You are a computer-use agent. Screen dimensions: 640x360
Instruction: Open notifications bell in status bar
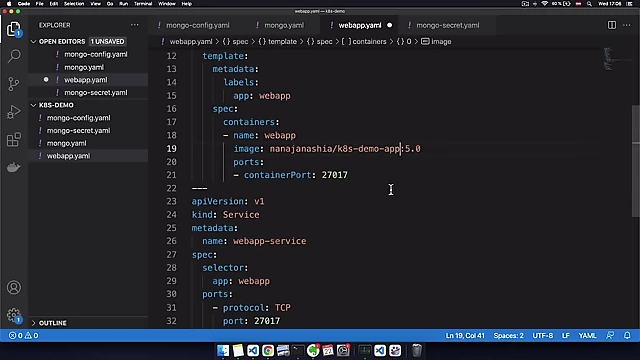pyautogui.click(x=627, y=336)
